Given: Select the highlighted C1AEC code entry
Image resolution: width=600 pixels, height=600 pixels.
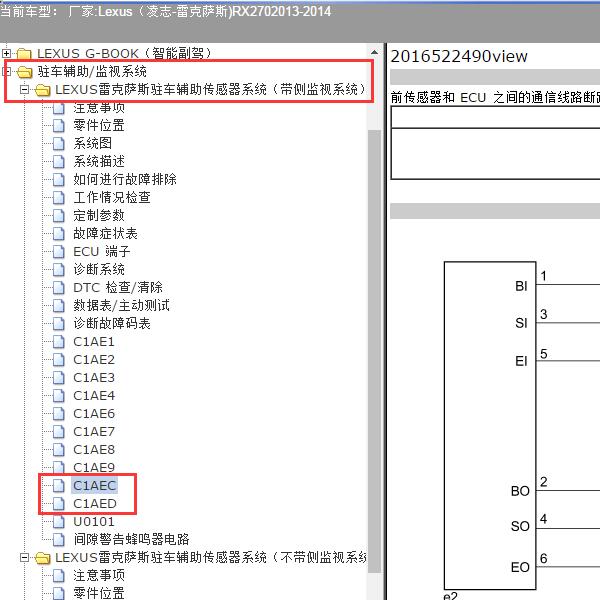Looking at the screenshot, I should 95,485.
